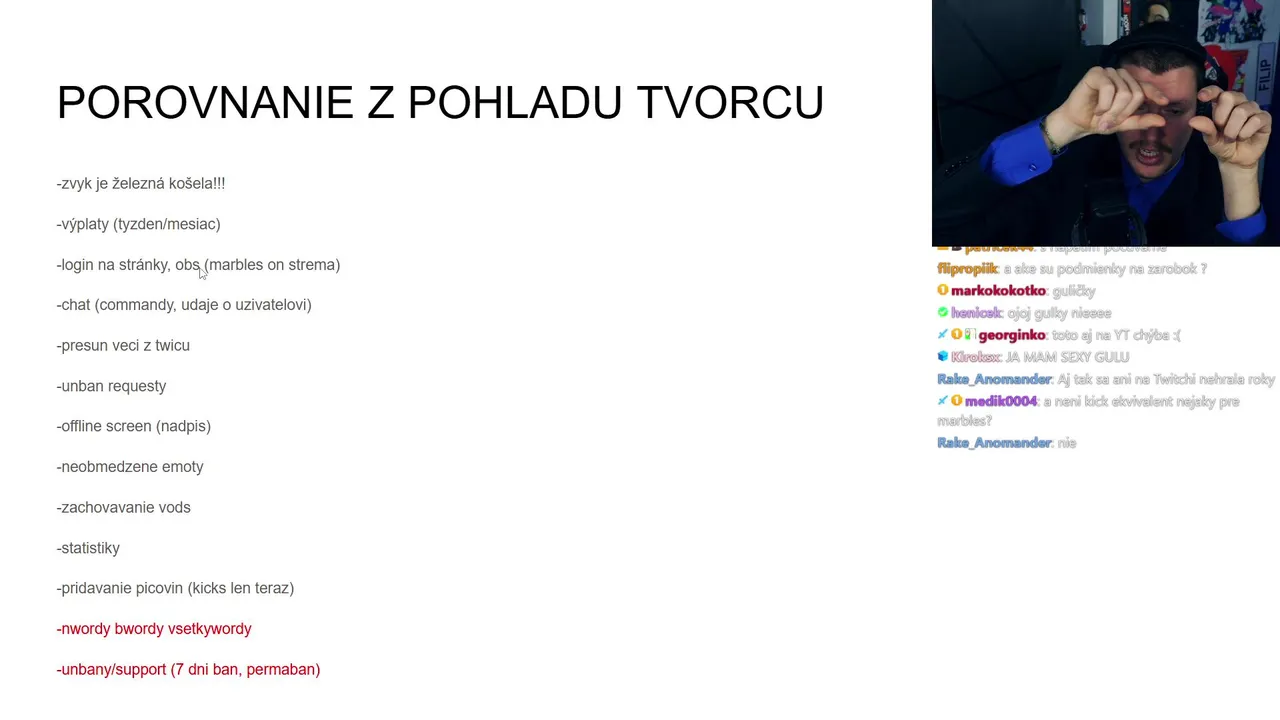Click the '-offline screen (nadpis)' line

pyautogui.click(x=134, y=426)
